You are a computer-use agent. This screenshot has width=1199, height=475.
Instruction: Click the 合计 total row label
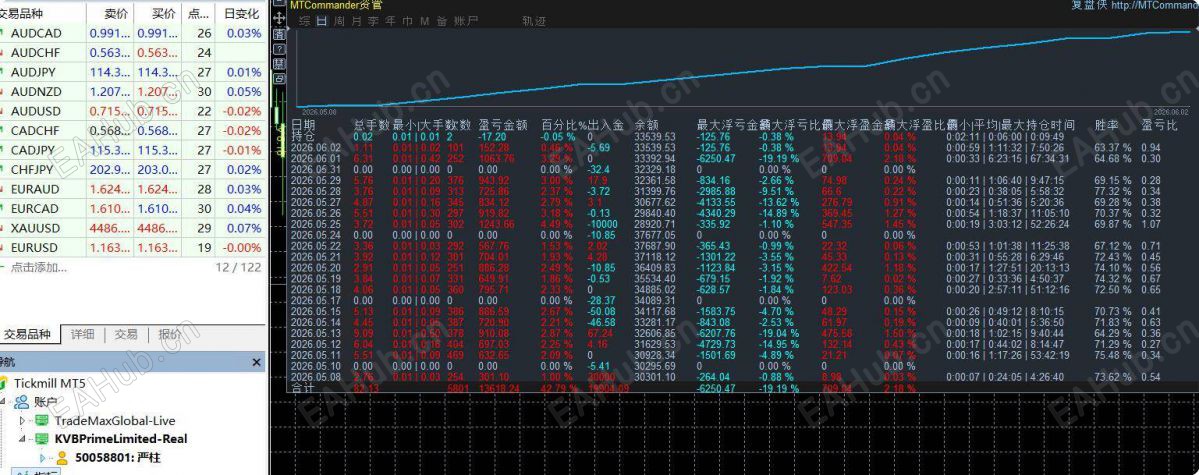tap(303, 388)
